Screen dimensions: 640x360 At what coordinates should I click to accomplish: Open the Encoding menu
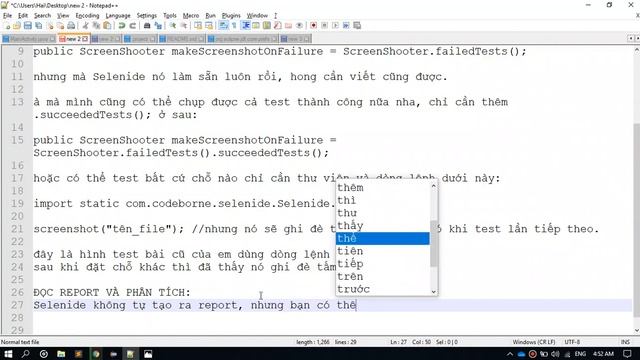[x=87, y=16]
